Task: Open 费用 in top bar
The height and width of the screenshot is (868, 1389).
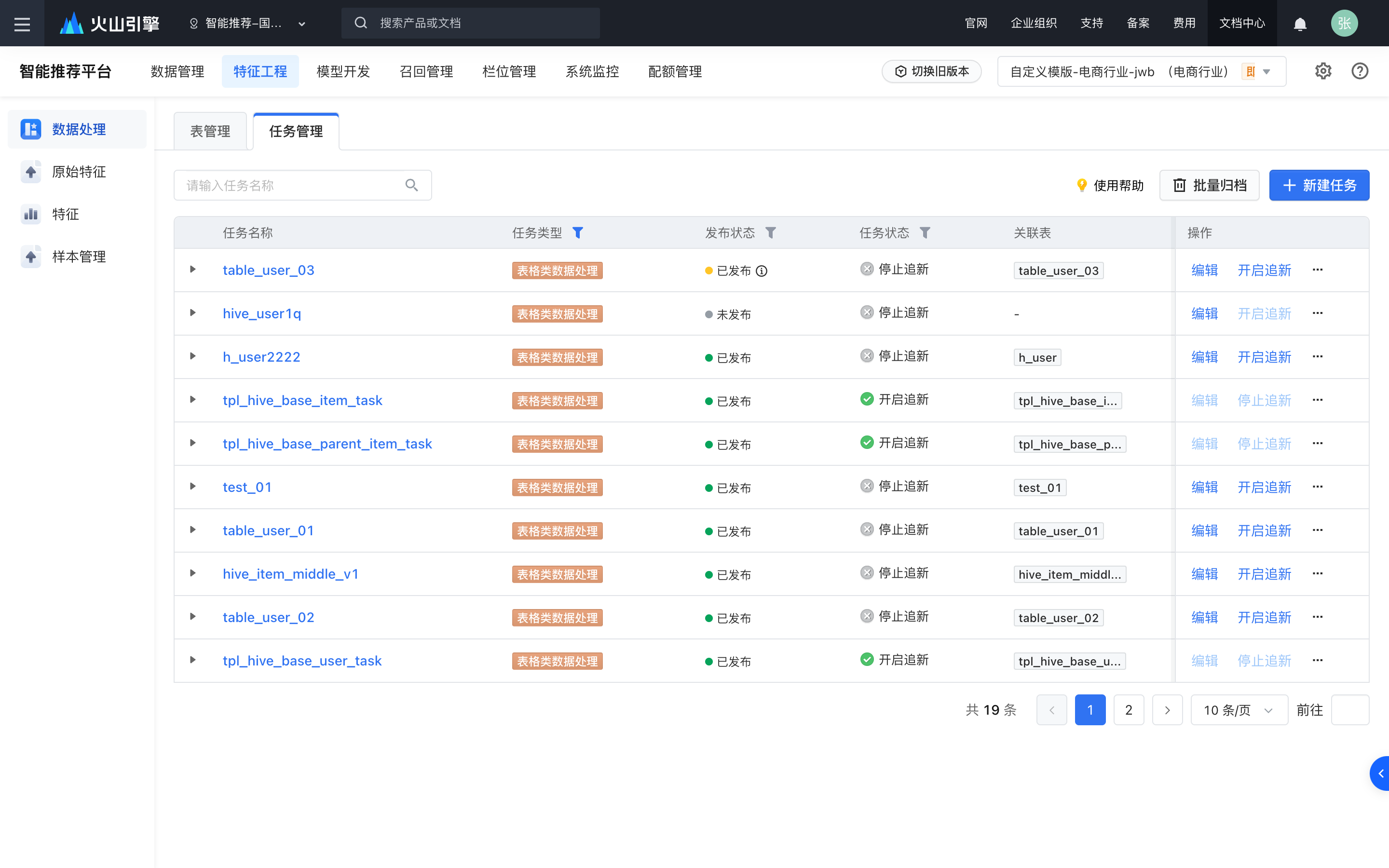Action: click(x=1184, y=24)
